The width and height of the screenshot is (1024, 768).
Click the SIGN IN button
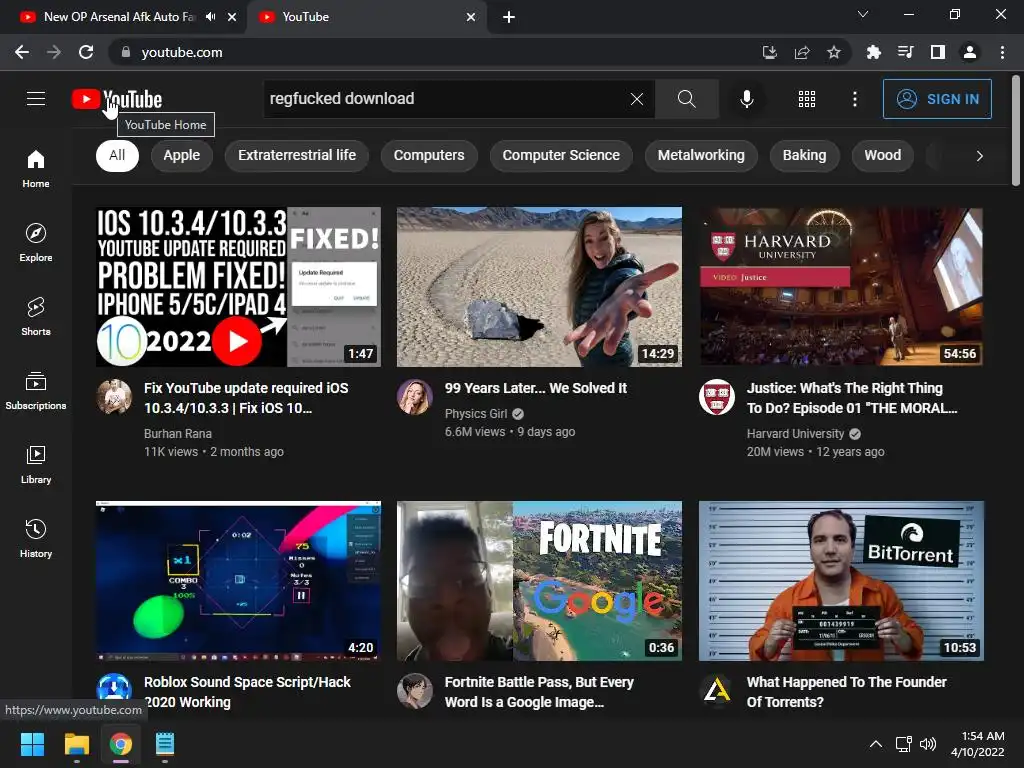tap(937, 99)
